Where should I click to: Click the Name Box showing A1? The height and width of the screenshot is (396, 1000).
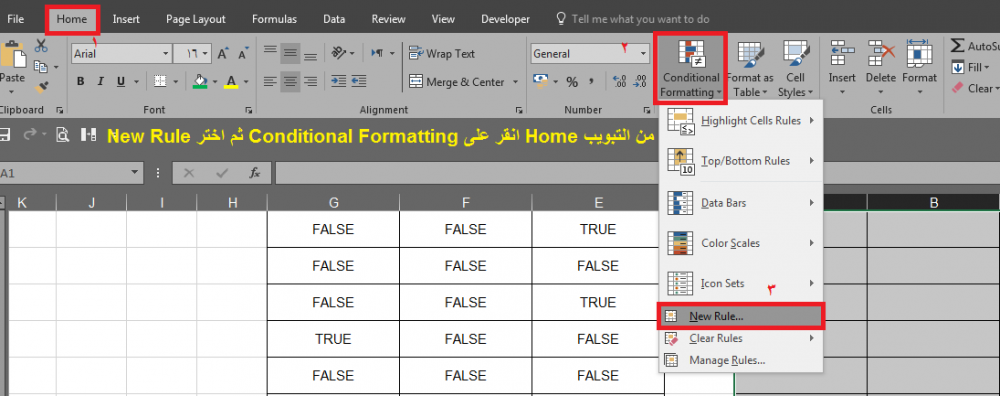point(71,173)
